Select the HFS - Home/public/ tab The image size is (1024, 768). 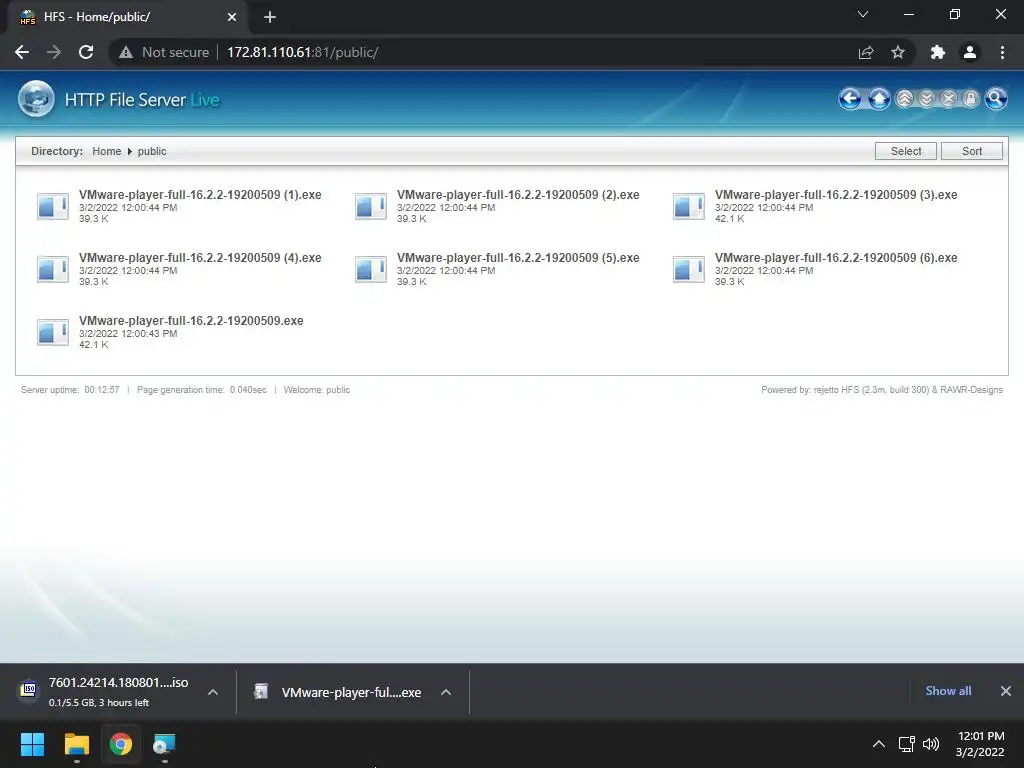point(127,17)
